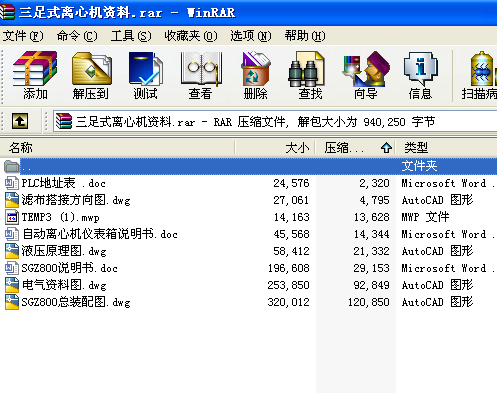Click size value 320,012
Image resolution: width=497 pixels, height=393 pixels.
point(289,302)
